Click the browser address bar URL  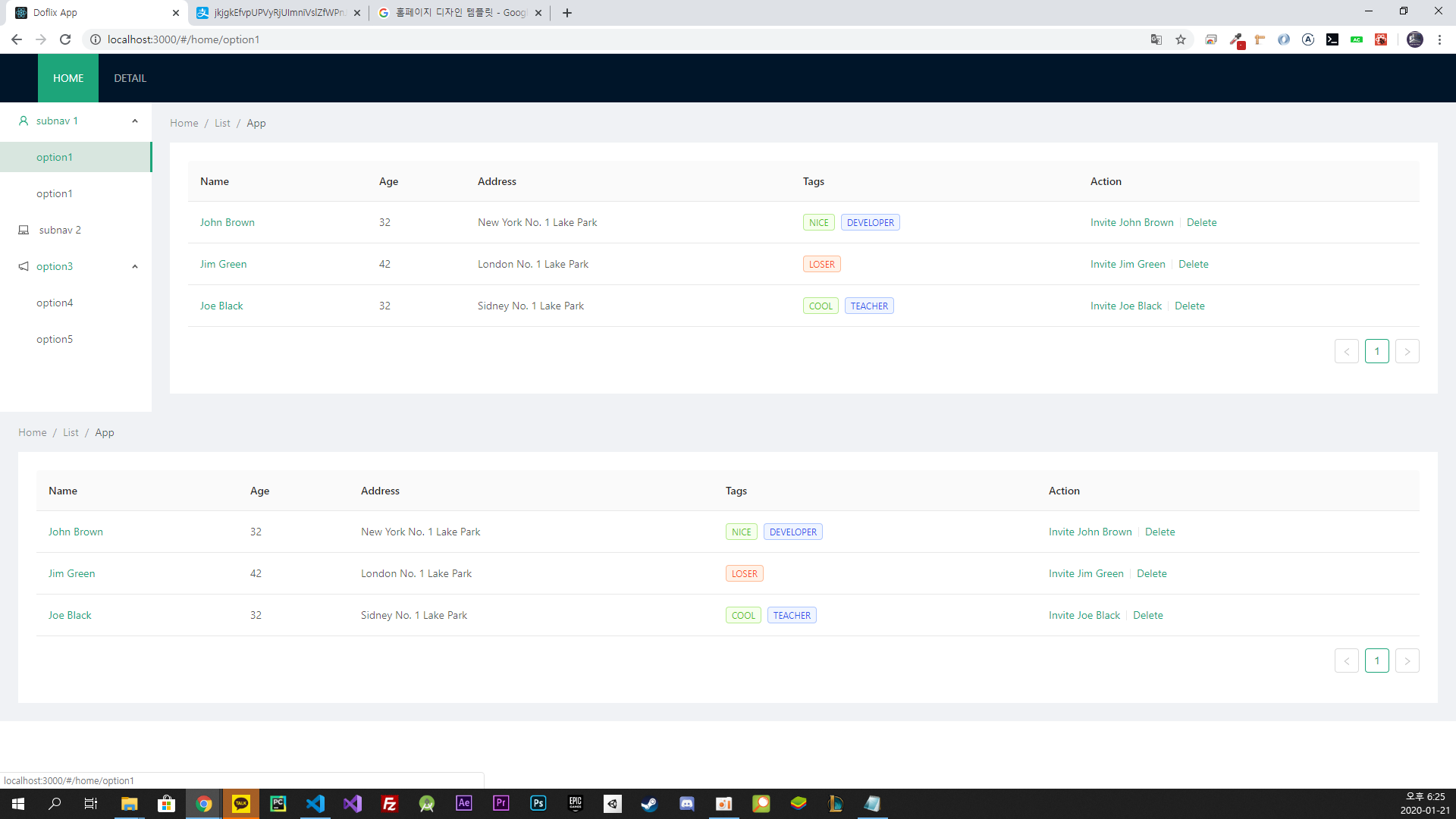click(x=184, y=39)
